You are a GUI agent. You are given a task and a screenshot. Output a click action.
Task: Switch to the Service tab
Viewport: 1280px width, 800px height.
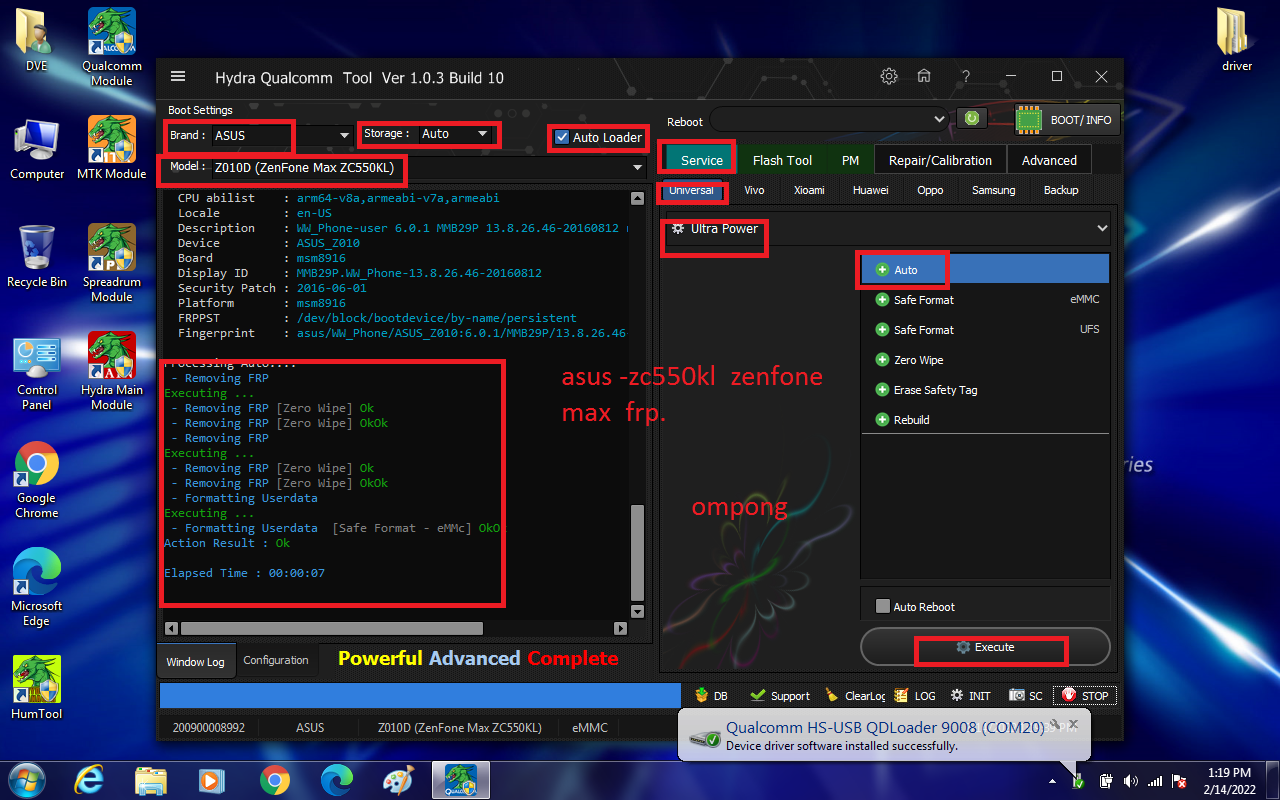702,160
